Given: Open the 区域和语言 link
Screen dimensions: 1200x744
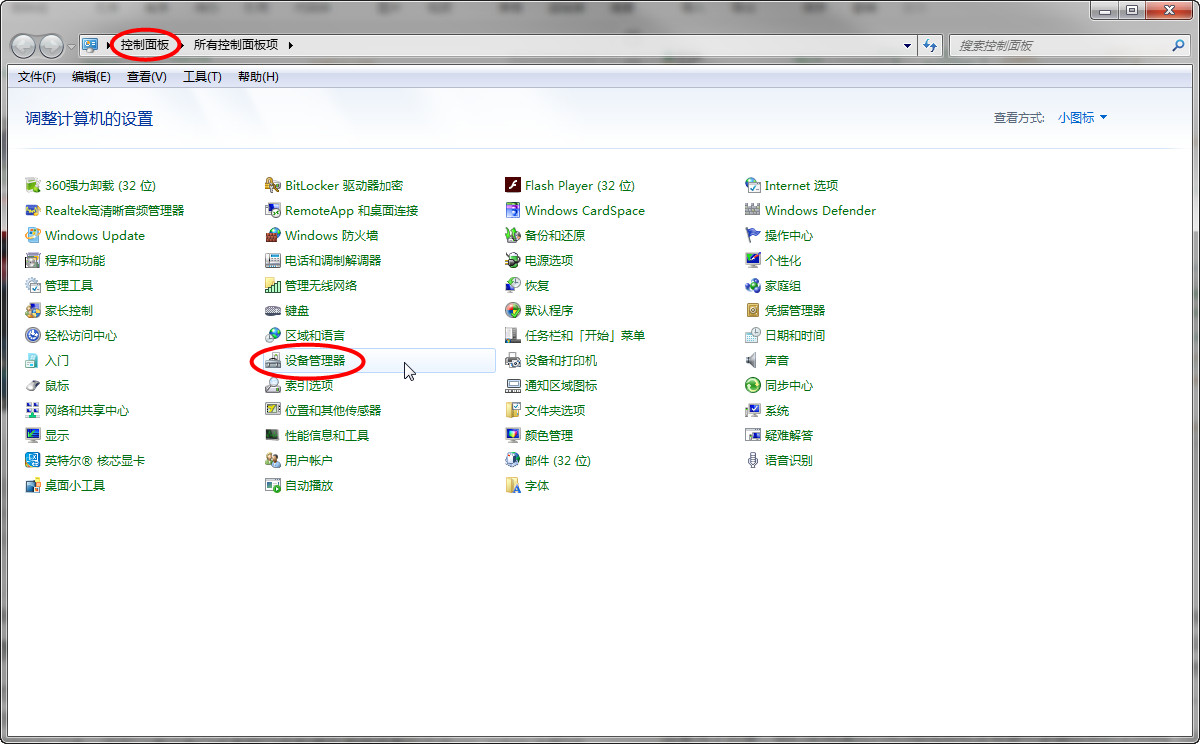Looking at the screenshot, I should (x=315, y=335).
